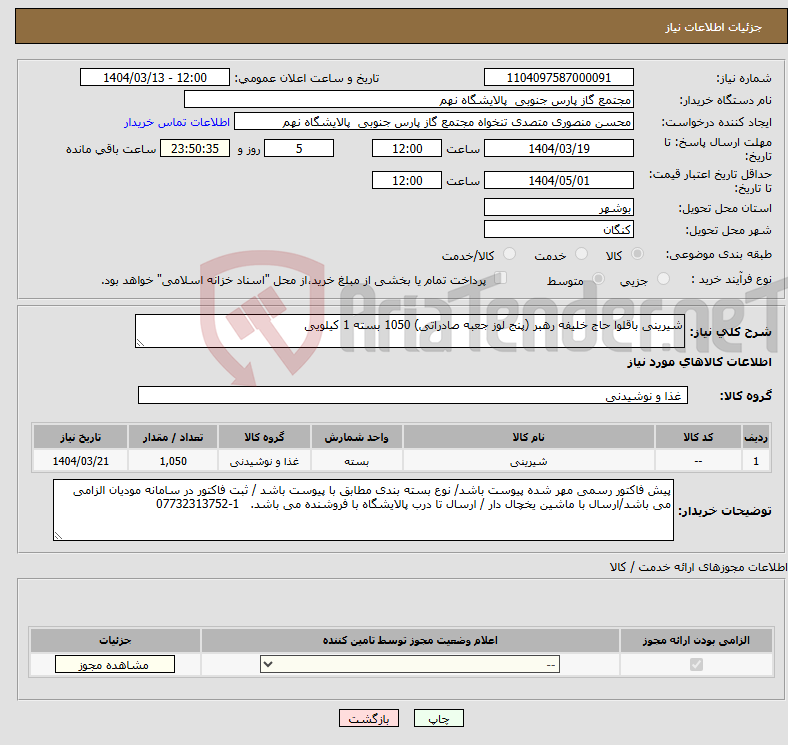Click the تعداد / مقدار column header

[x=173, y=437]
